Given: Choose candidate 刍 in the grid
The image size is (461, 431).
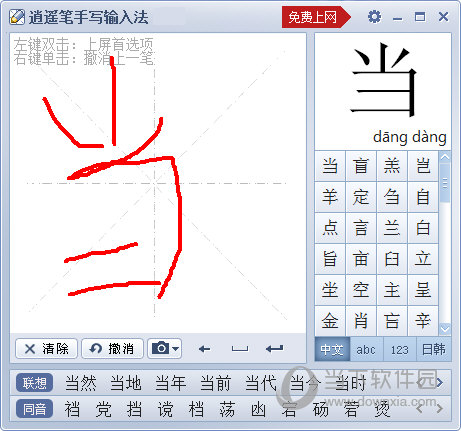Looking at the screenshot, I should coord(392,197).
